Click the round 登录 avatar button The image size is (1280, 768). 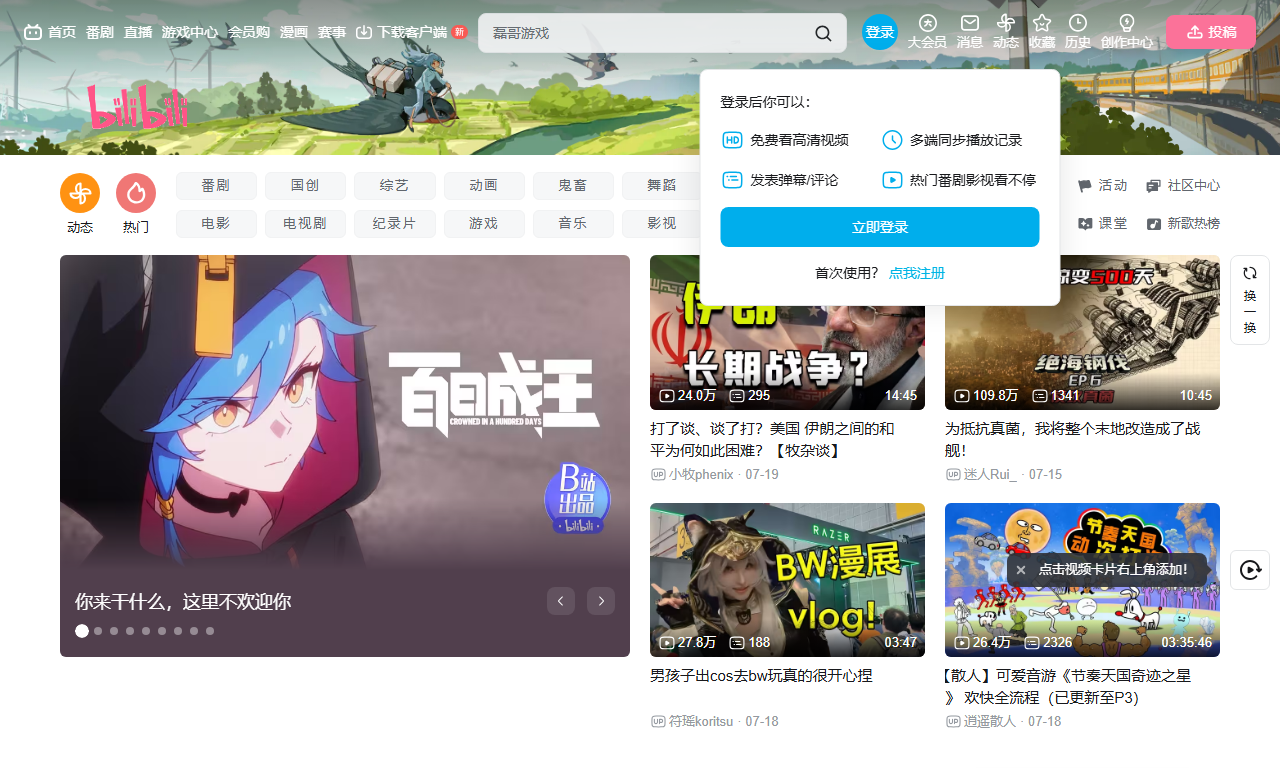coord(880,32)
